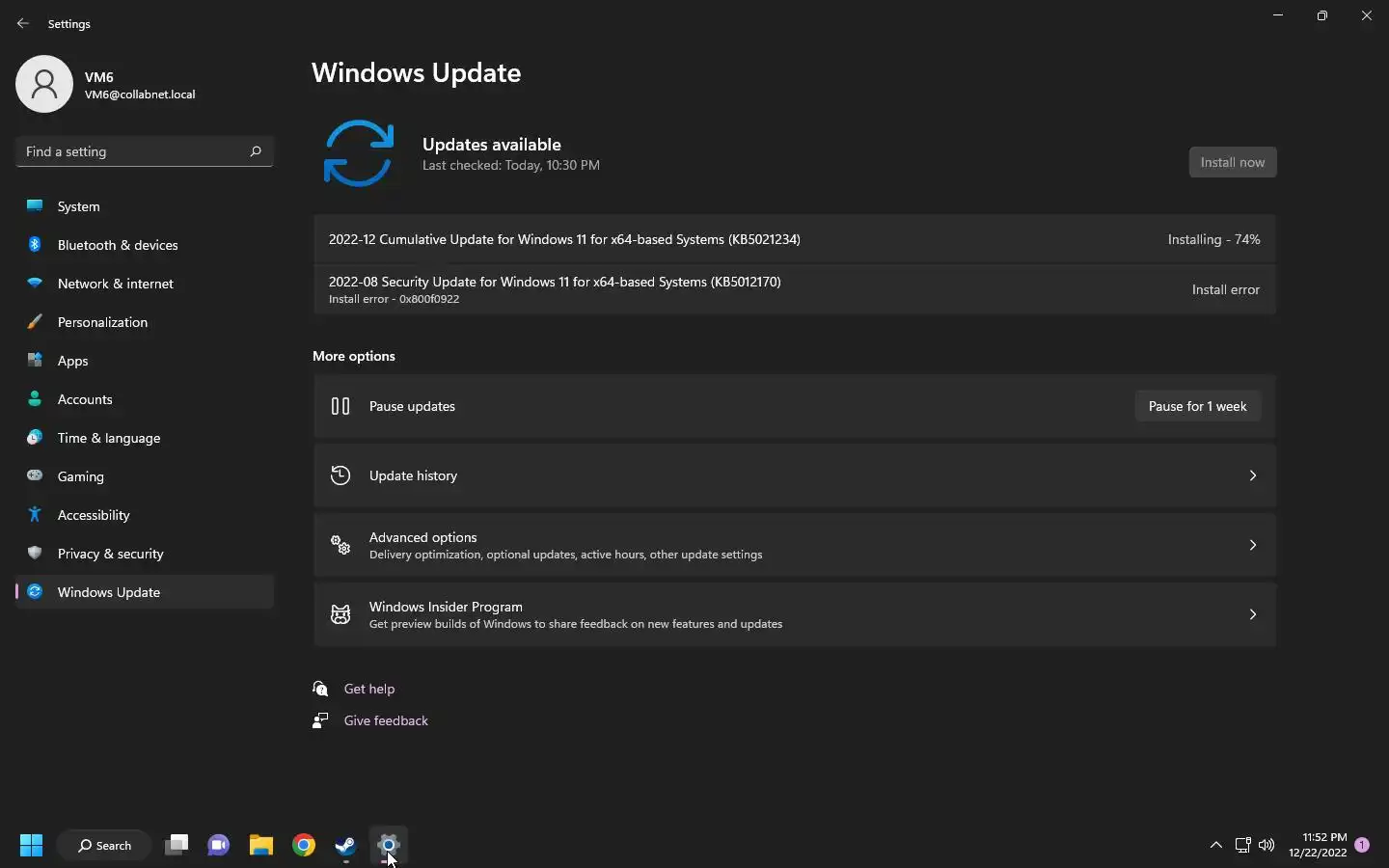1389x868 pixels.
Task: Select the Network & internet wifi icon
Action: click(x=35, y=284)
